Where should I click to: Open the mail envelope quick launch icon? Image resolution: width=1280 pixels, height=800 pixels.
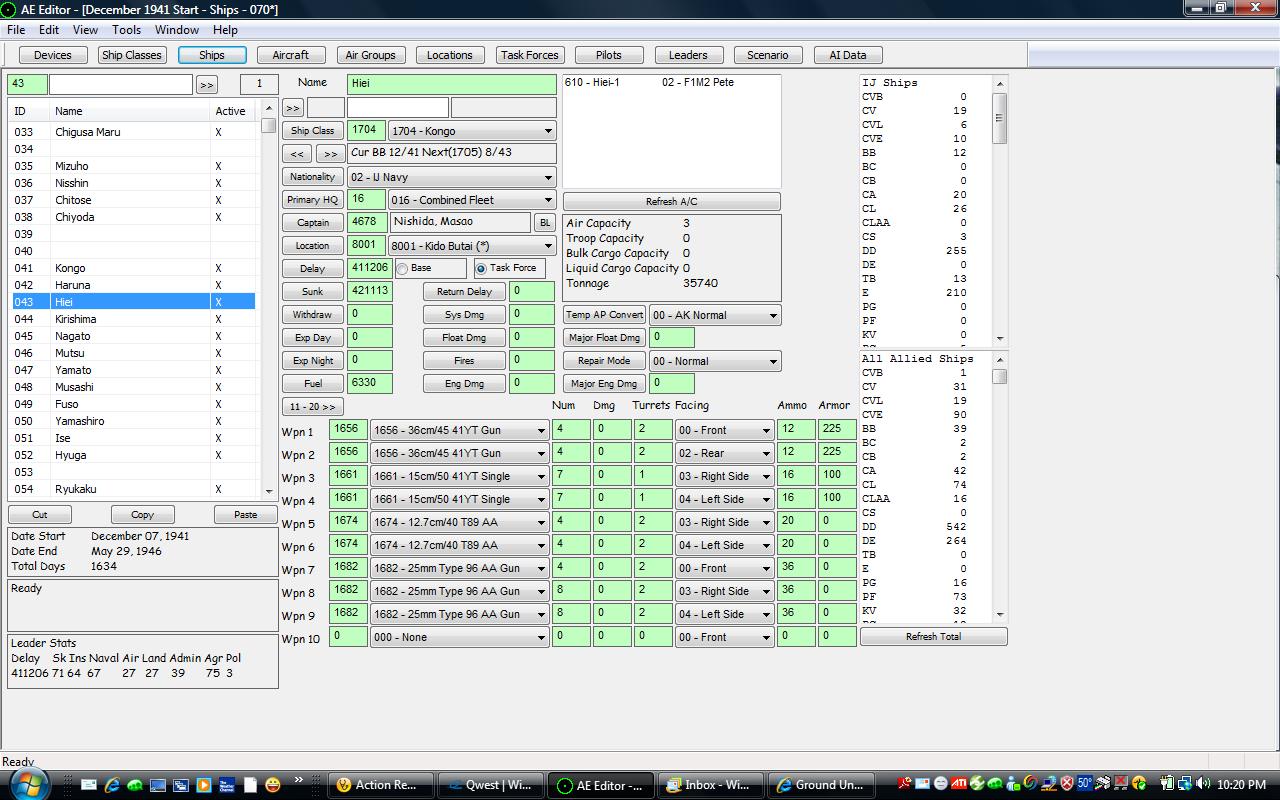(88, 785)
